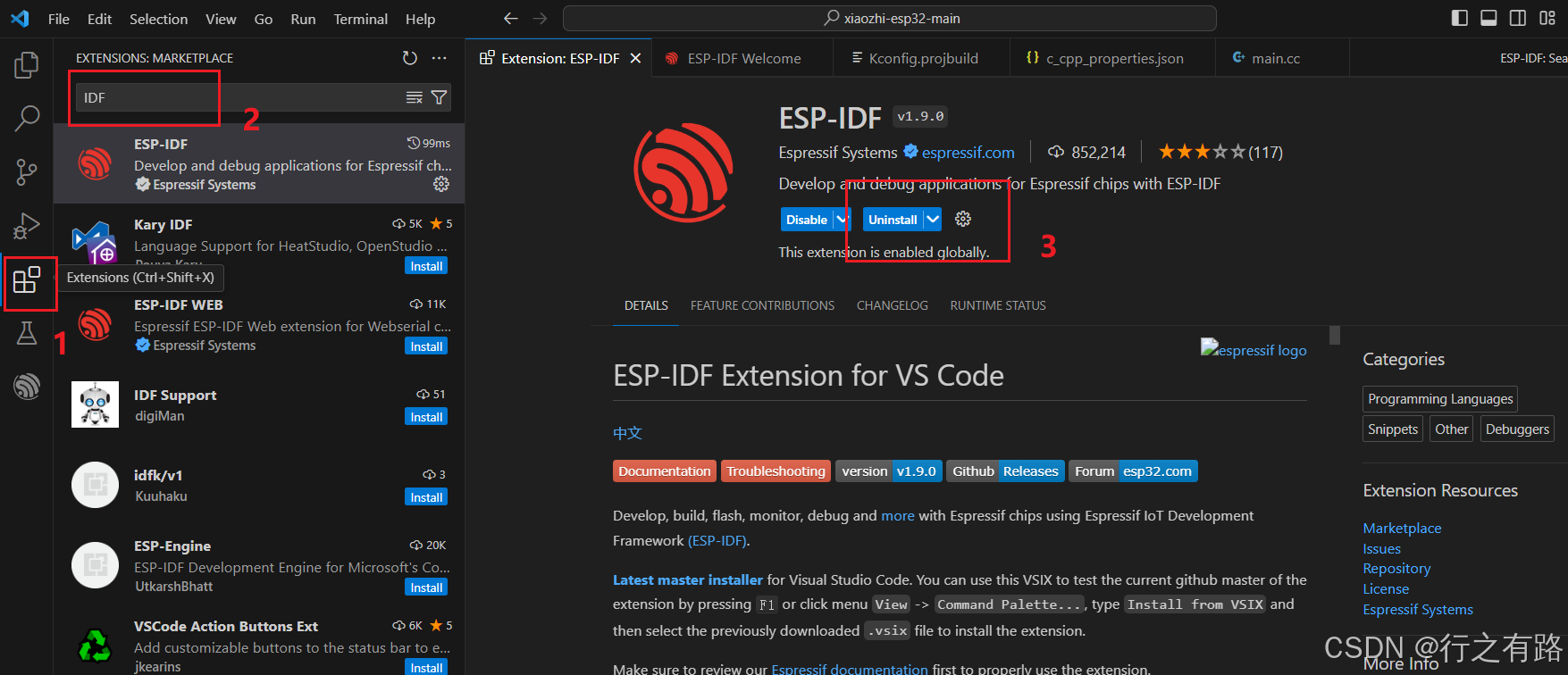Toggle secondary side bar layout icon
Screen dimensions: 1568x675
1518,18
